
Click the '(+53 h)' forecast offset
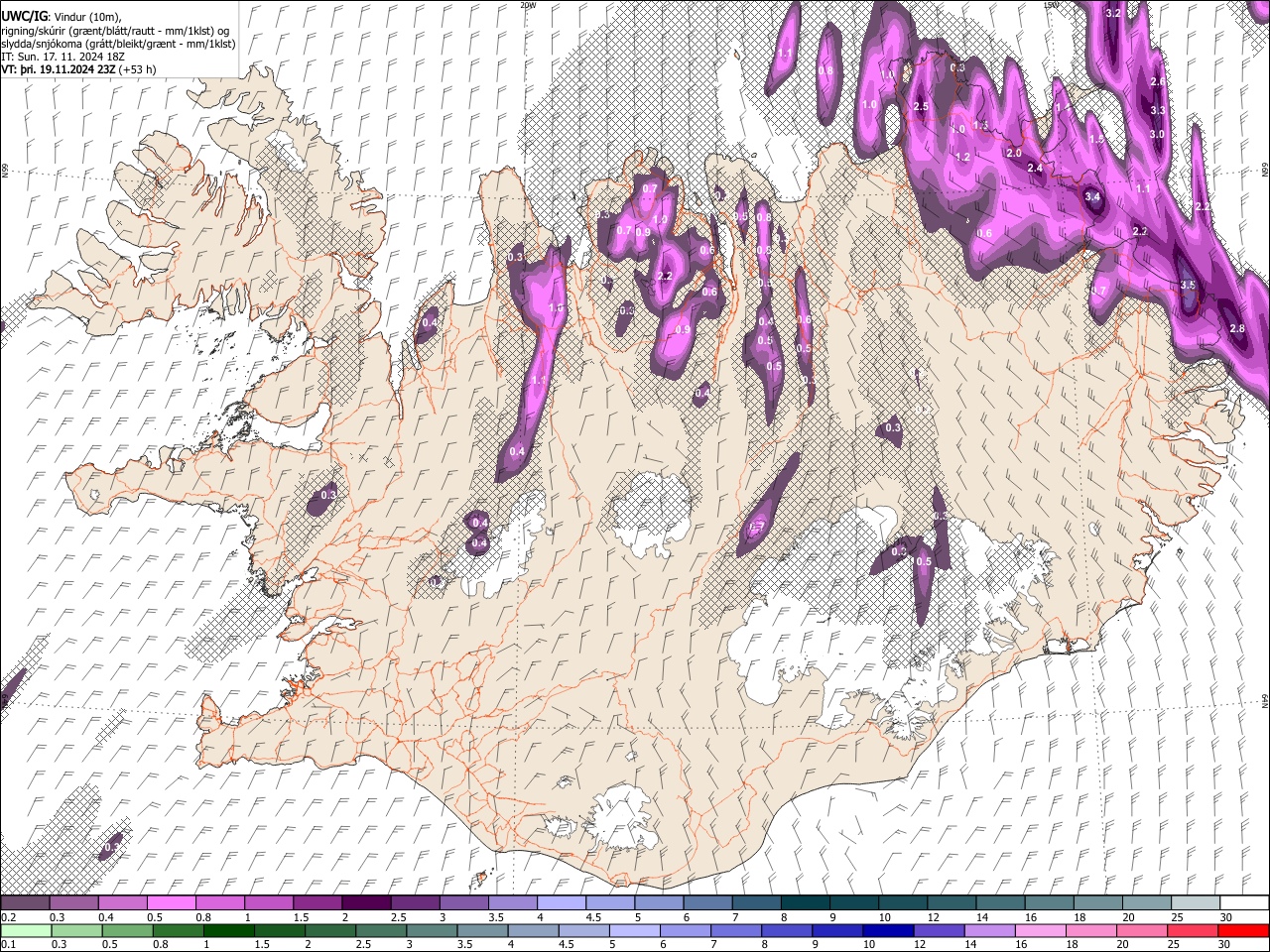(137, 69)
